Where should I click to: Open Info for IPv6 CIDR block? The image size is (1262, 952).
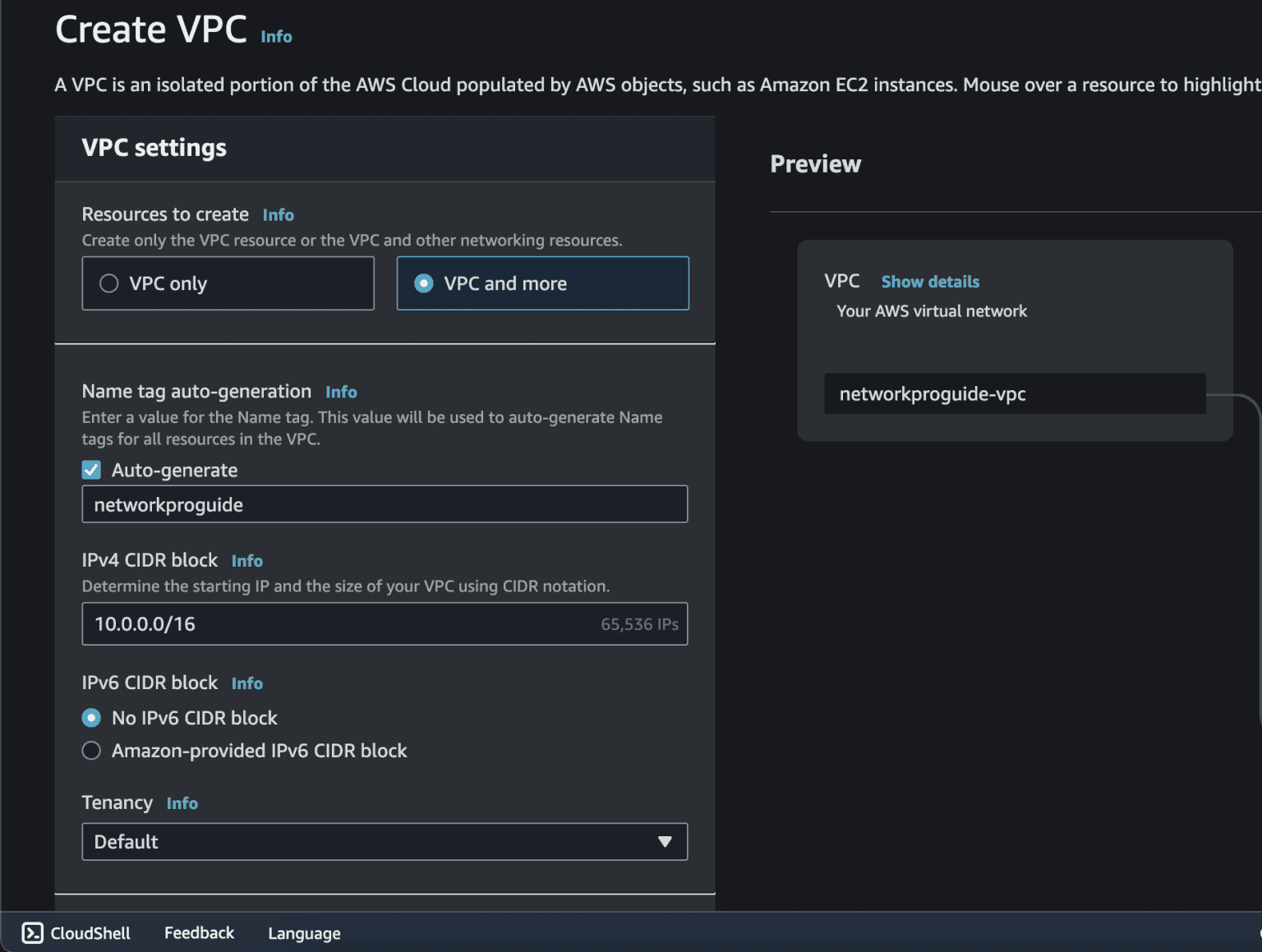click(x=246, y=683)
